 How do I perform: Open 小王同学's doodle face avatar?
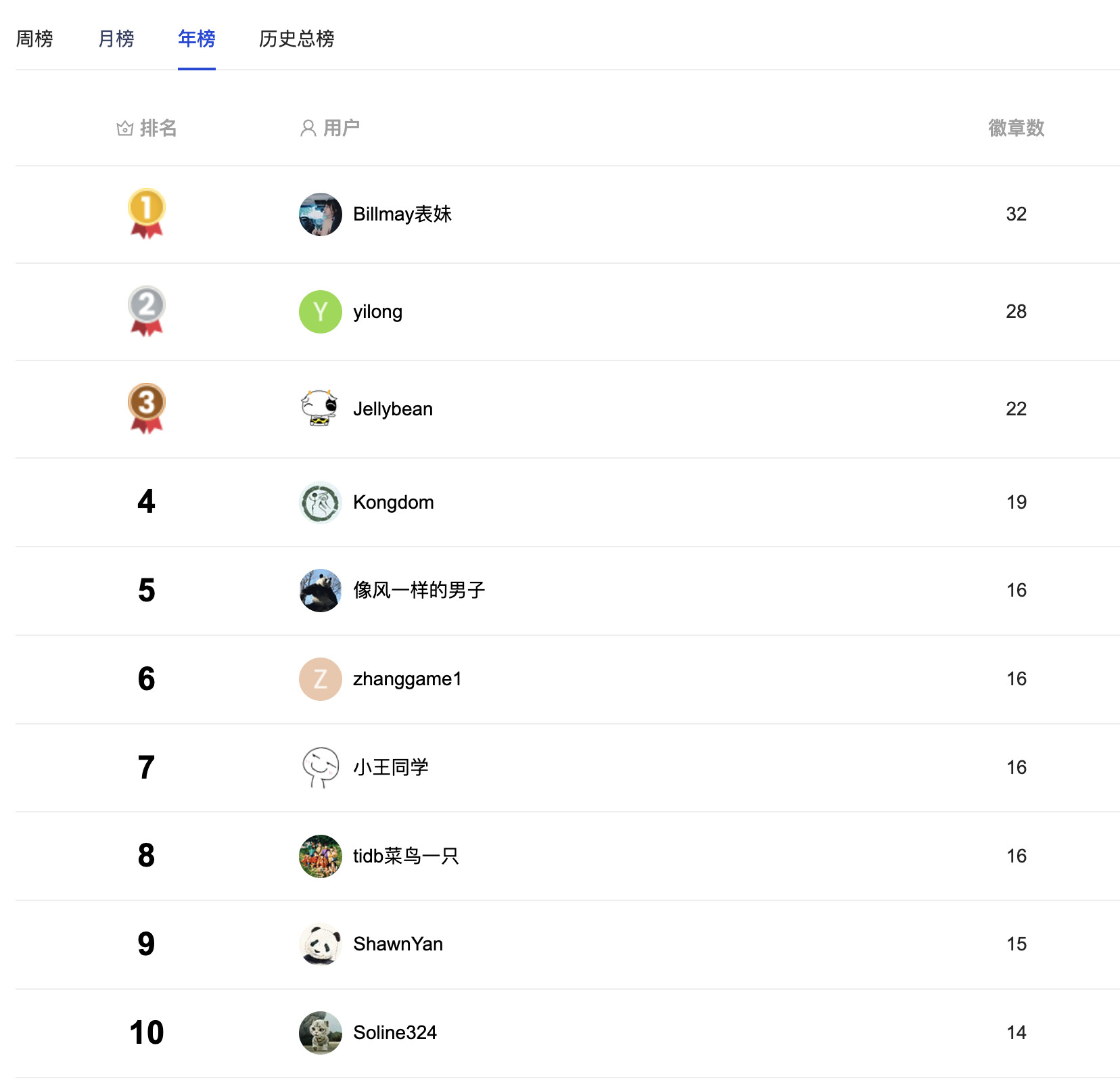tap(321, 767)
